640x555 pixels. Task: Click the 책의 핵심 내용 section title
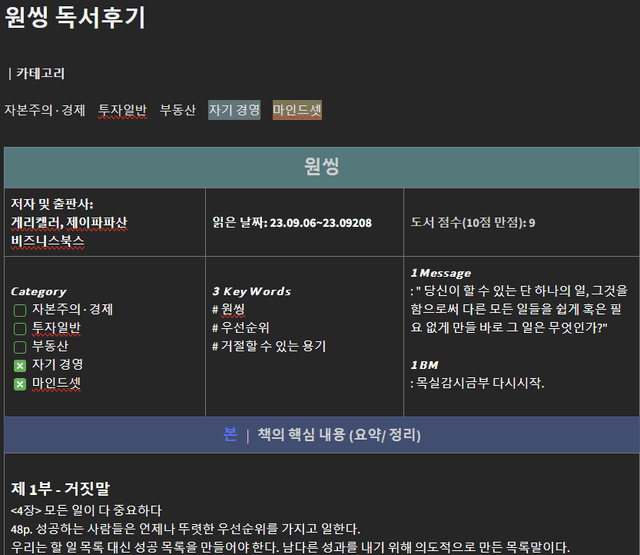tap(339, 435)
